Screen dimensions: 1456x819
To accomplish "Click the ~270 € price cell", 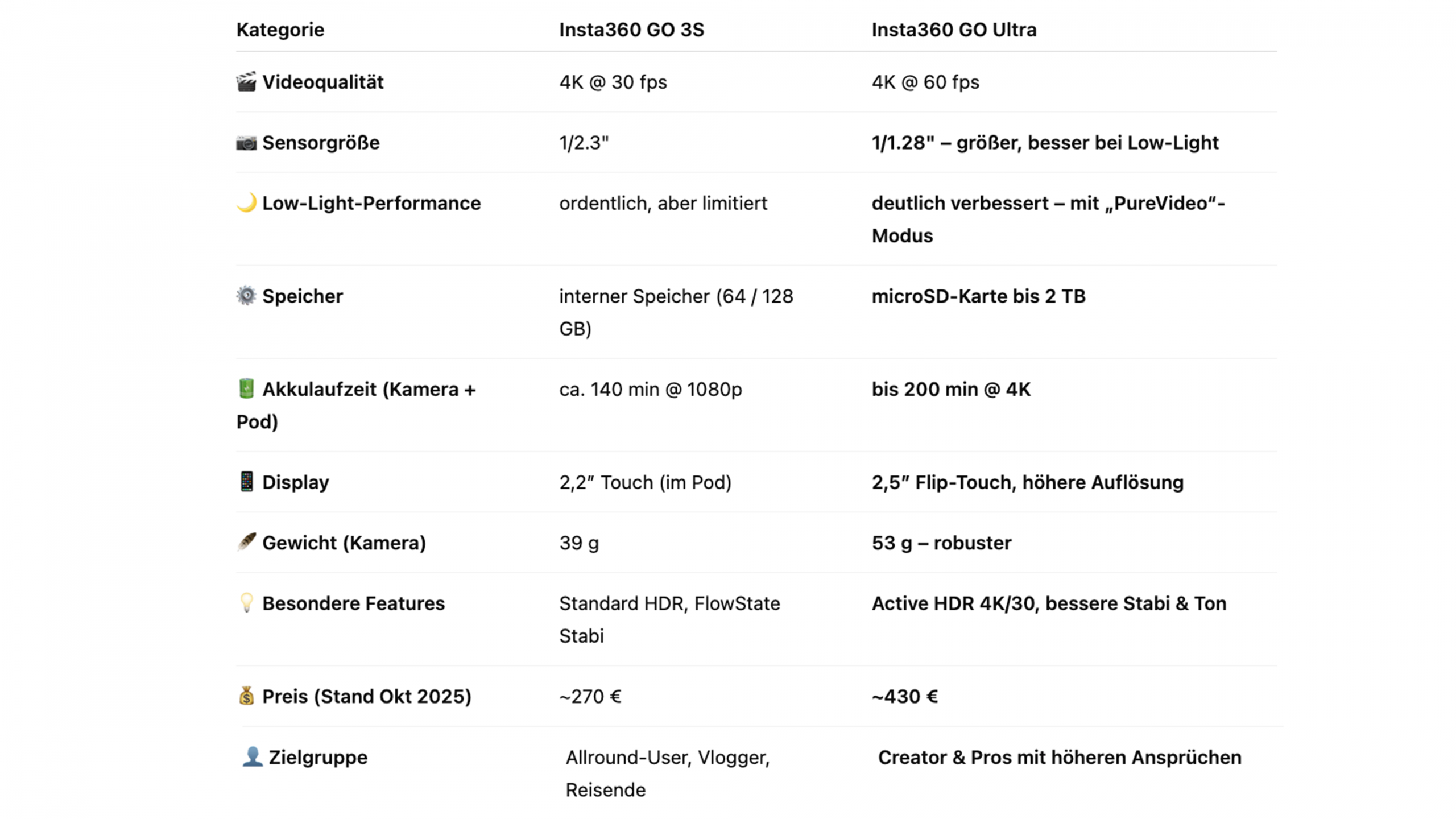I will (590, 697).
